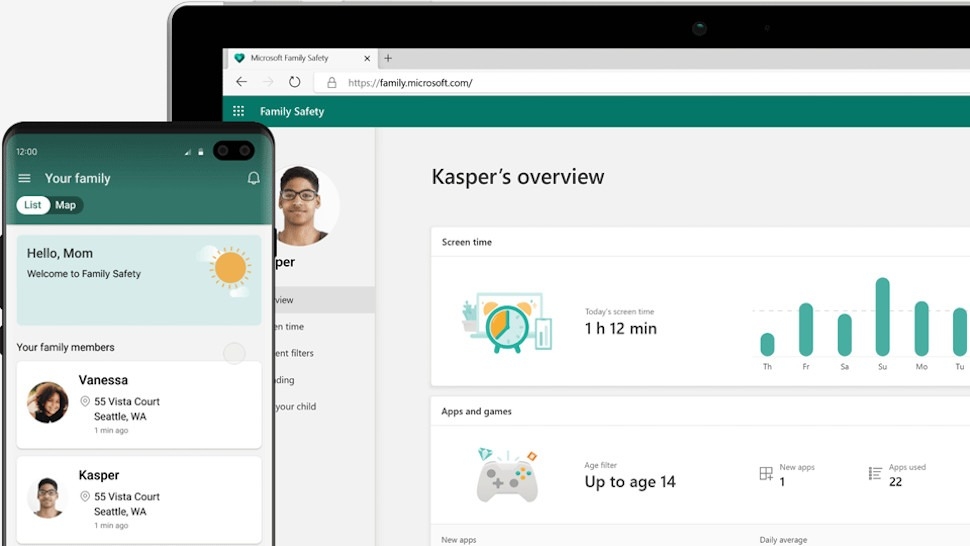970x546 pixels.
Task: Click the Apps used count 22
Action: click(895, 482)
